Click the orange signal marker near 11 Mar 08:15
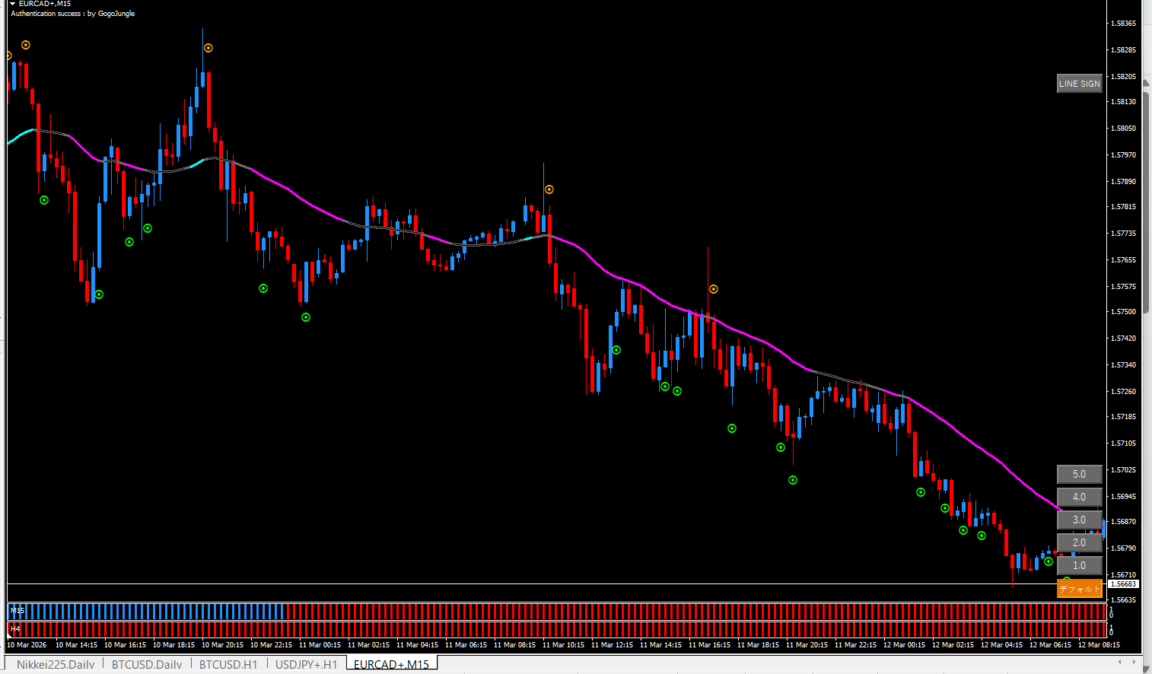The image size is (1152, 674). coord(549,189)
